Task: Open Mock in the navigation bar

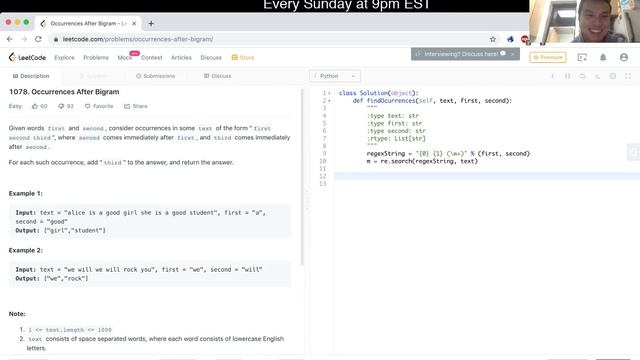Action: point(124,58)
